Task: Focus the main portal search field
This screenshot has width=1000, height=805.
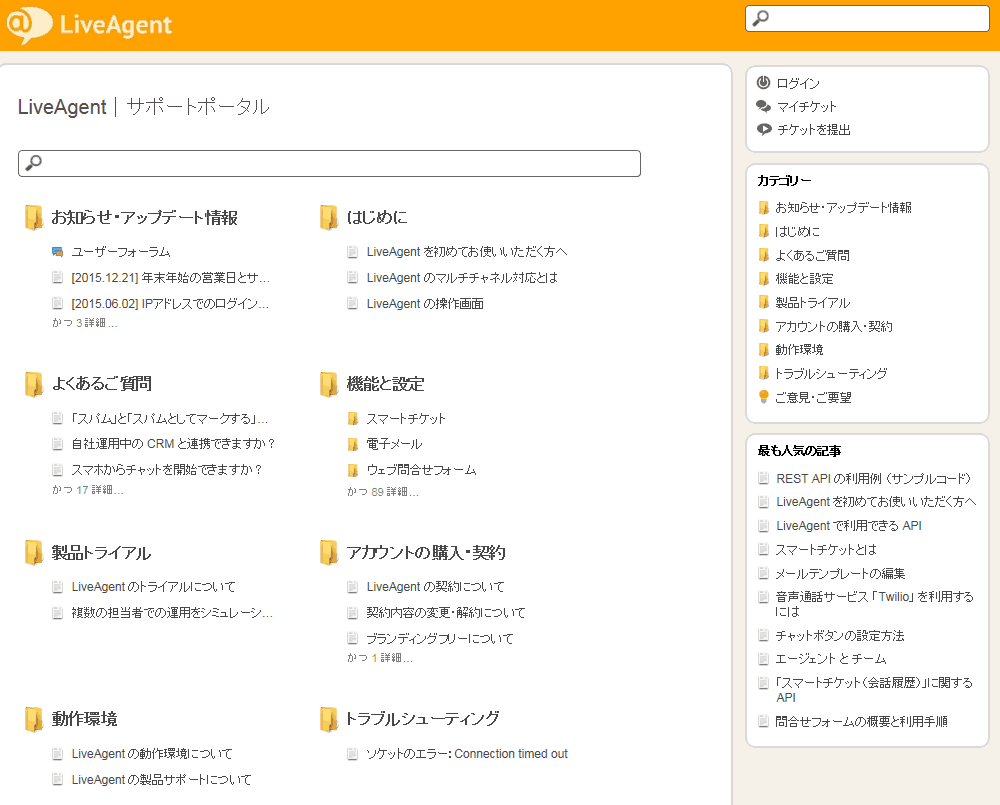Action: point(329,163)
